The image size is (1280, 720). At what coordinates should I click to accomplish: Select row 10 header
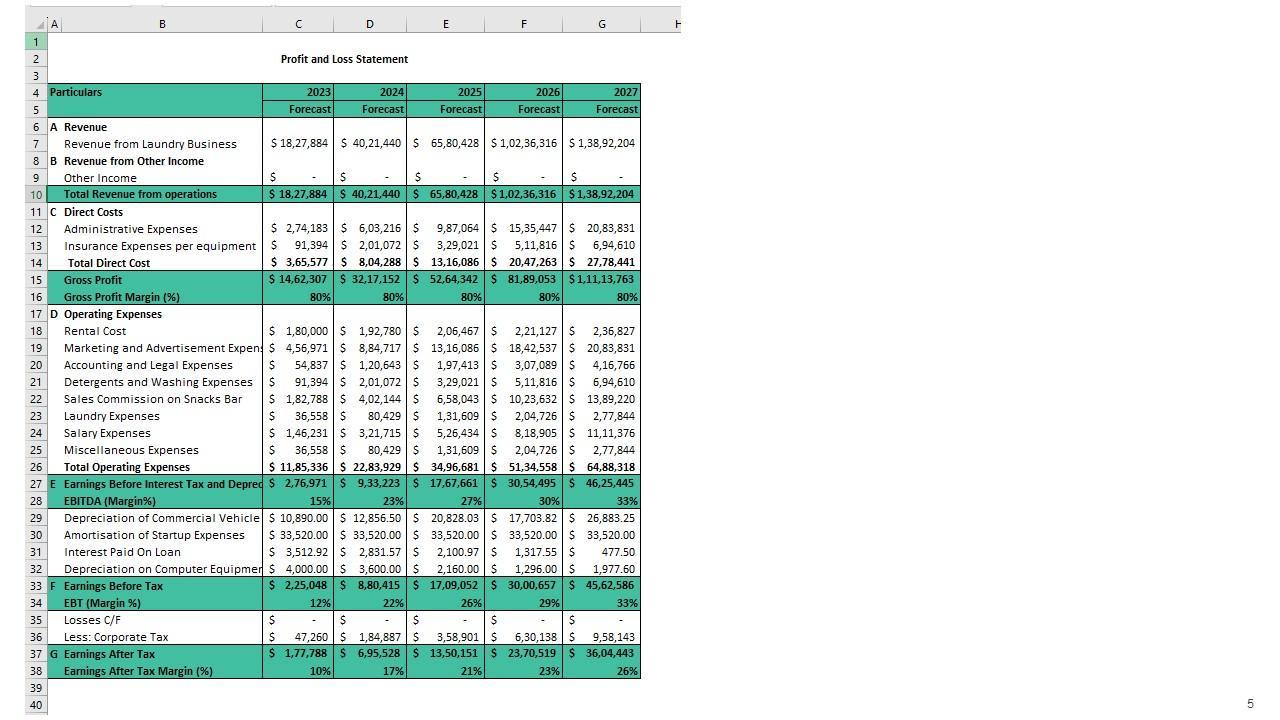tap(36, 195)
